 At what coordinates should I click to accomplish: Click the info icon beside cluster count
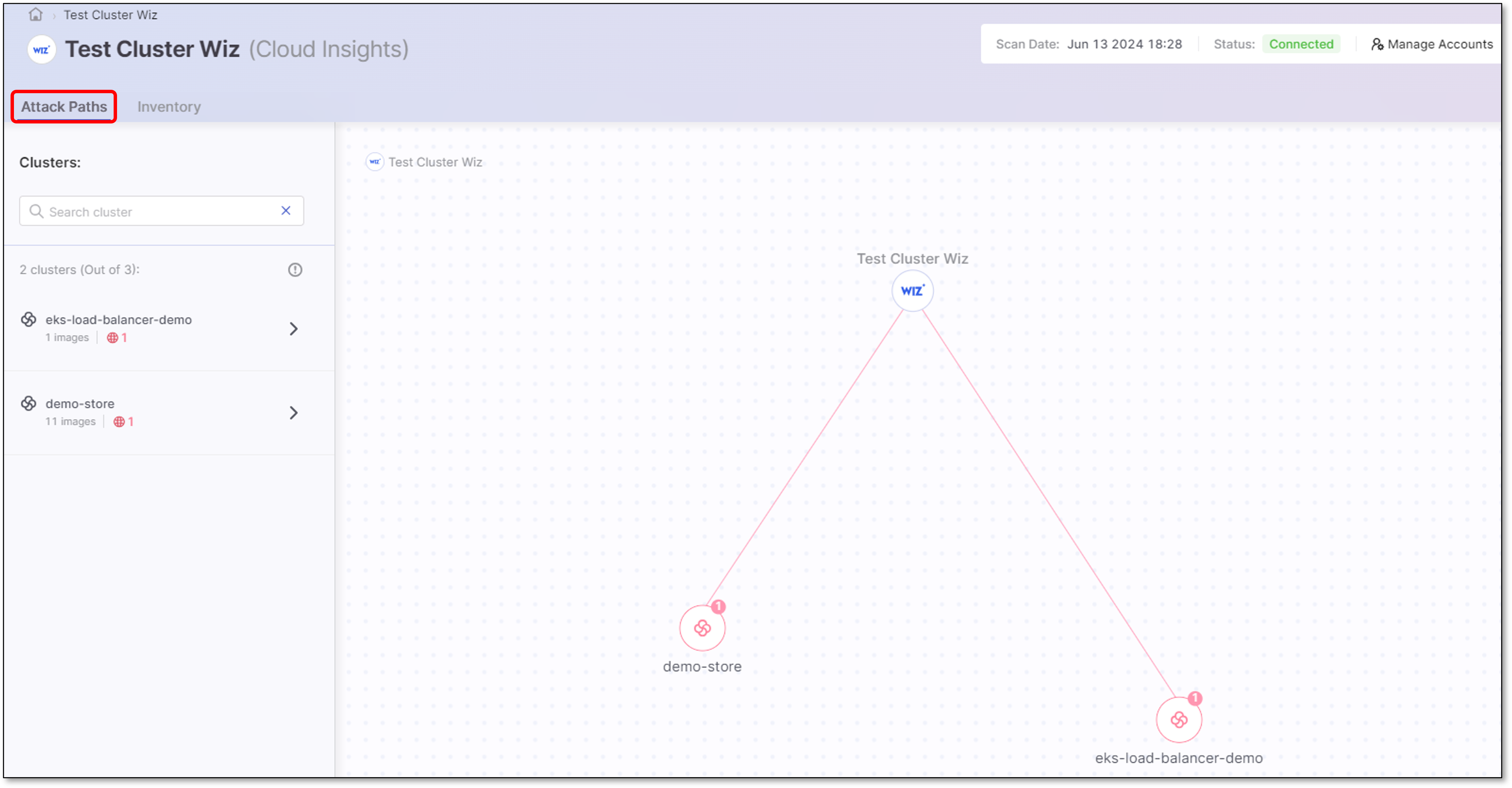point(295,270)
